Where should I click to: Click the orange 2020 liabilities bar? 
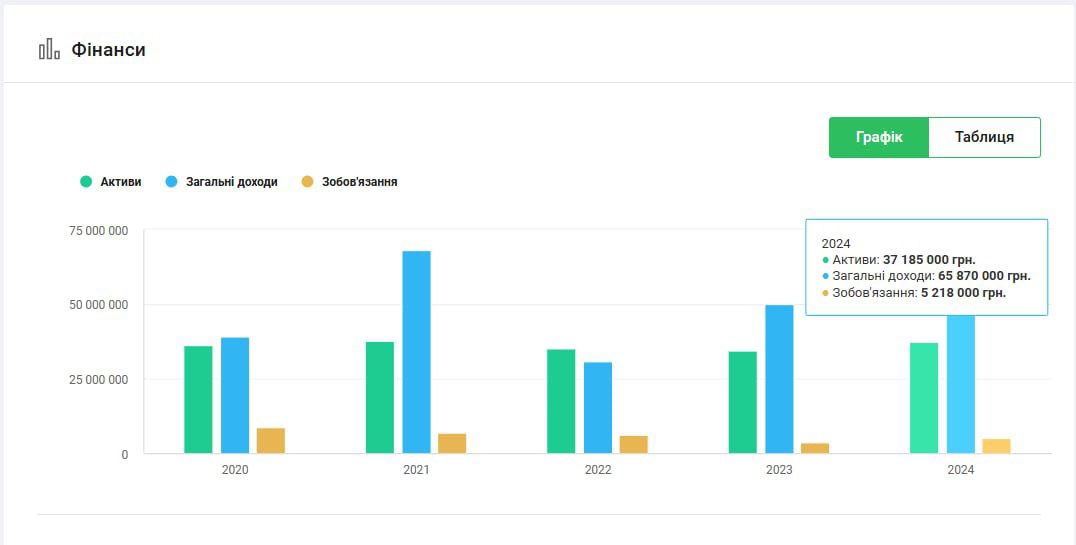click(271, 441)
